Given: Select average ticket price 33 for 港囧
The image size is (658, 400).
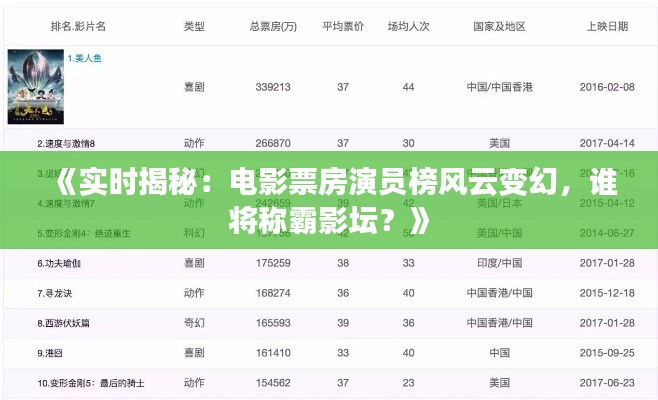Looking at the screenshot, I should pyautogui.click(x=343, y=353).
